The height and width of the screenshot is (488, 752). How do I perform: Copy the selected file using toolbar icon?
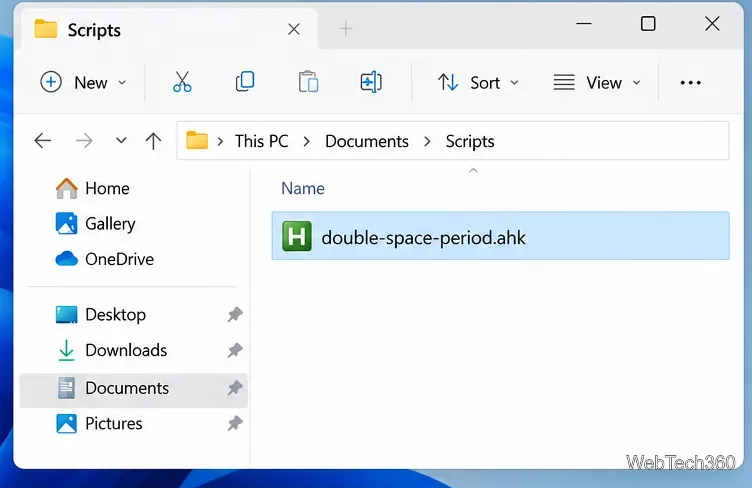click(x=245, y=82)
